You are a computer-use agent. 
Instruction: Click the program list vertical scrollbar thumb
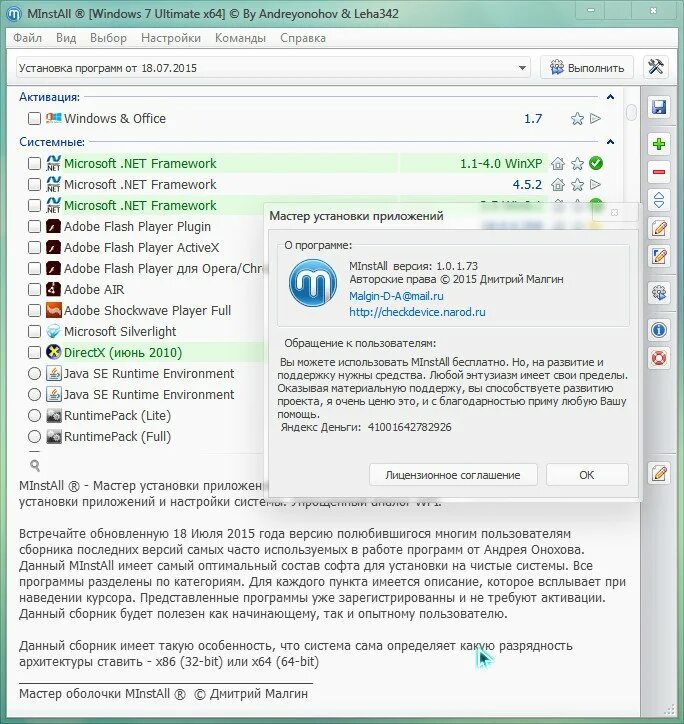(631, 112)
